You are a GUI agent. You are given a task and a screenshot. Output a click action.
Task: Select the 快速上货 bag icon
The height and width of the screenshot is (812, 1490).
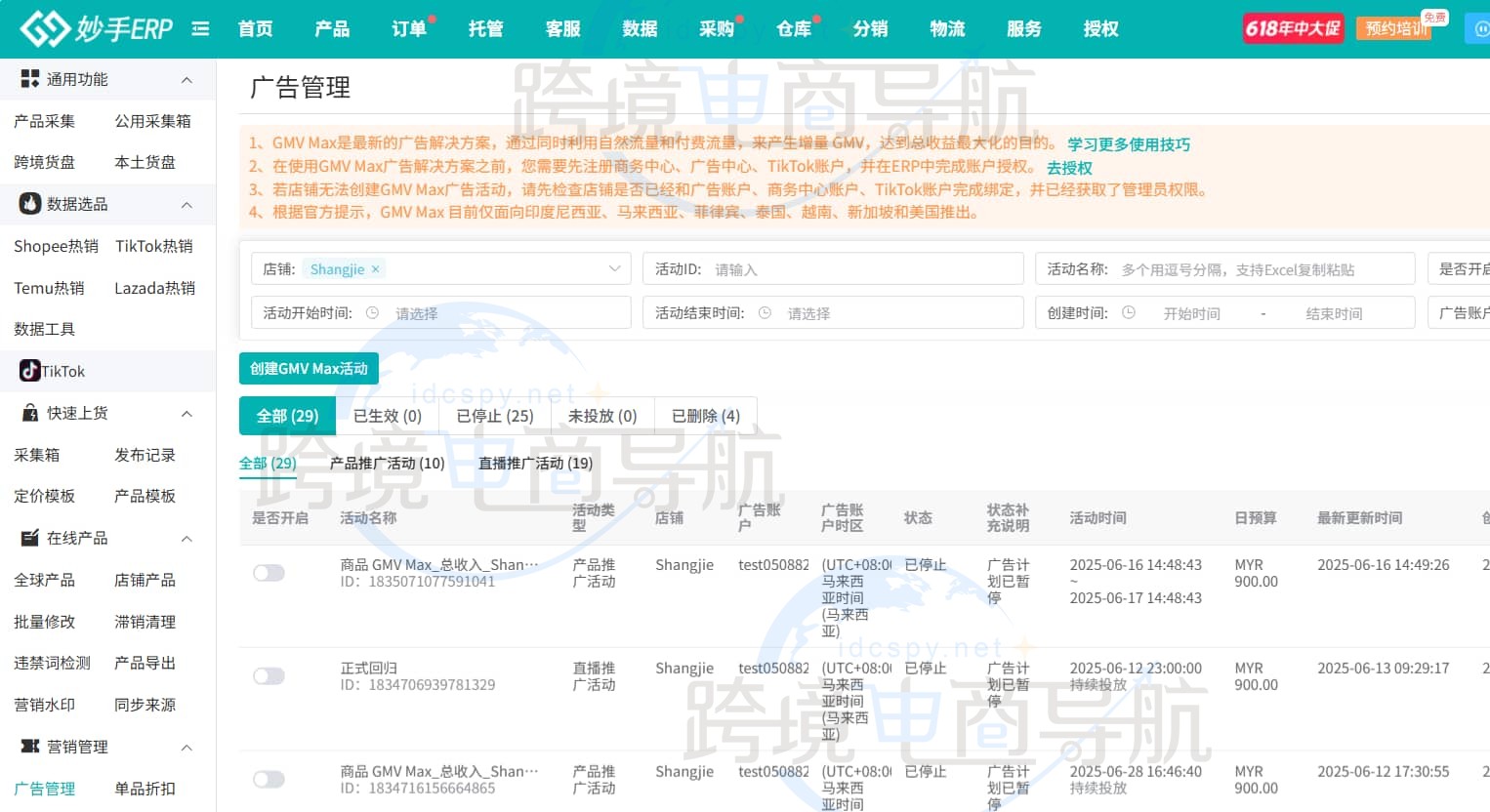click(x=29, y=412)
